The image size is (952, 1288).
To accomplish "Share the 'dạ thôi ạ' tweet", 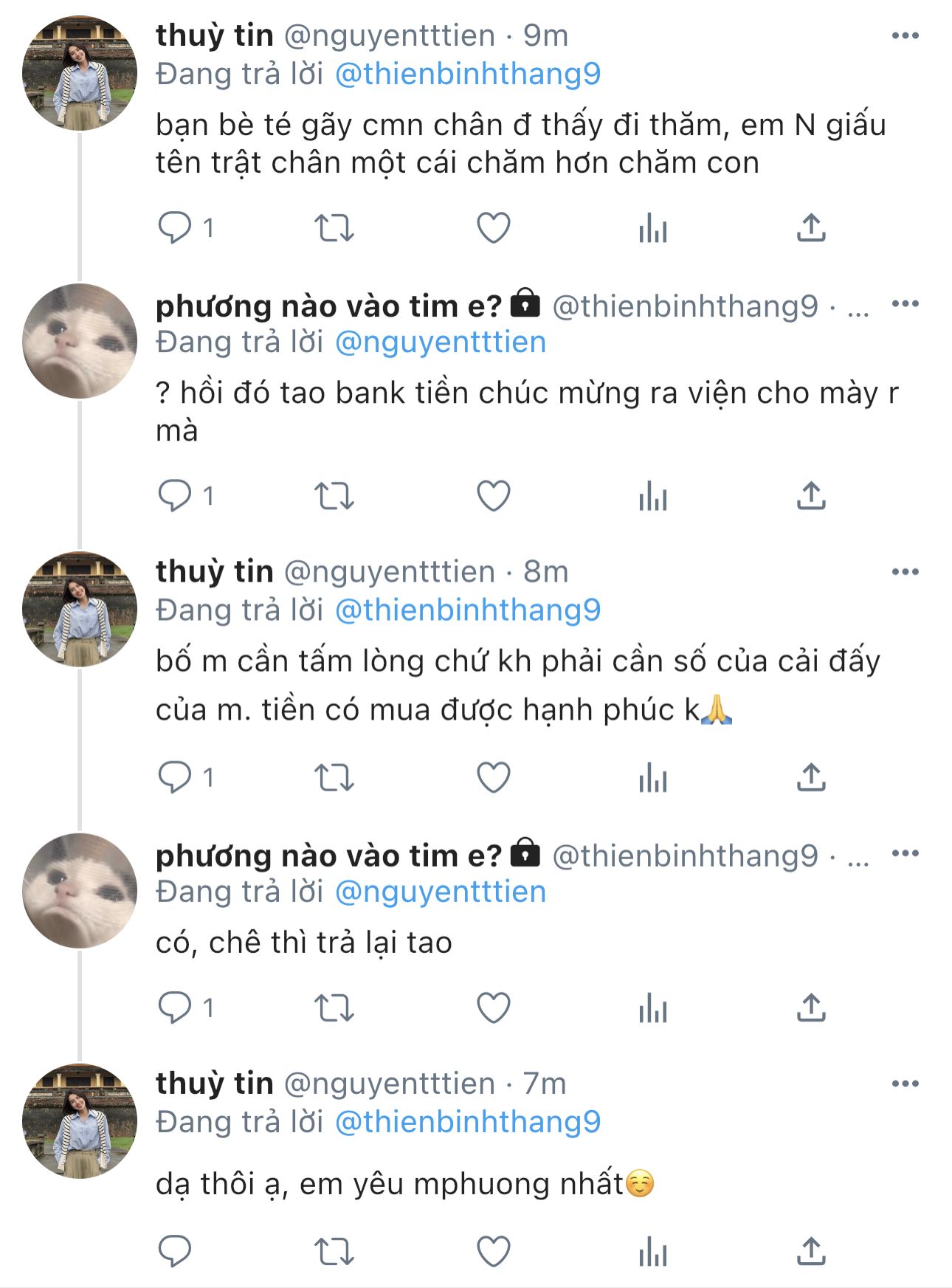I will pos(811,1252).
